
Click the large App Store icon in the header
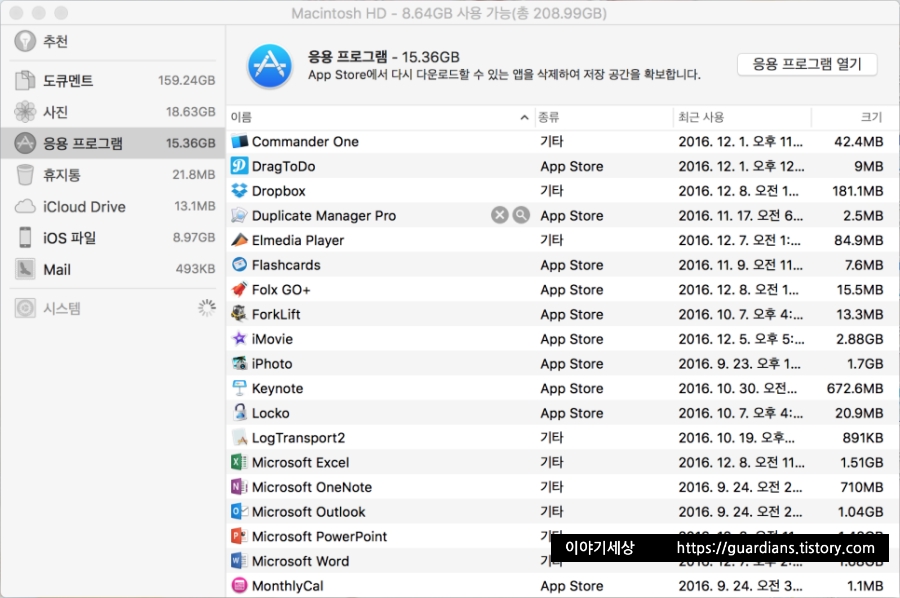[x=269, y=67]
